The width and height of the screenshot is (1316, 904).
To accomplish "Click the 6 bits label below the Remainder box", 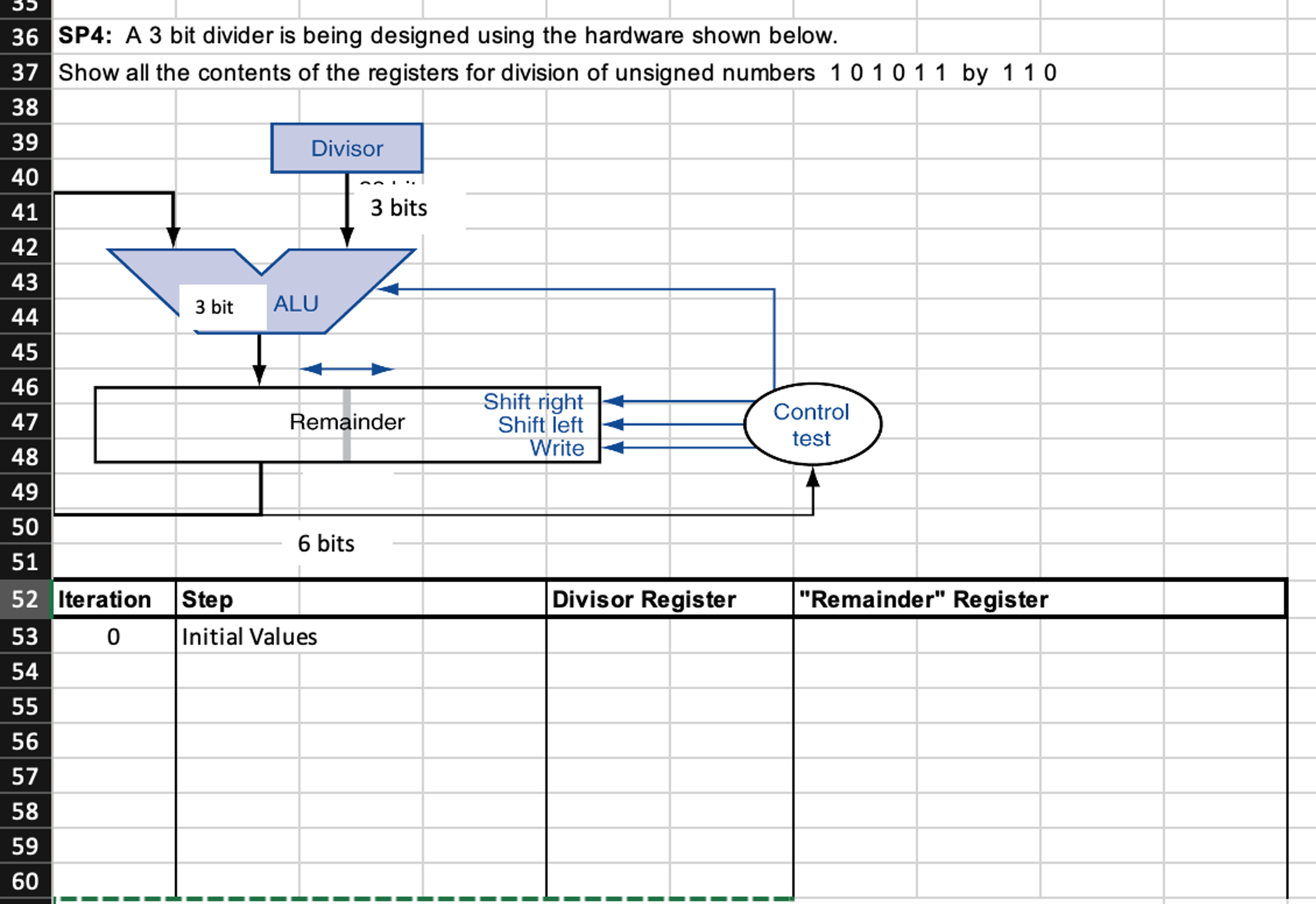I will [327, 543].
